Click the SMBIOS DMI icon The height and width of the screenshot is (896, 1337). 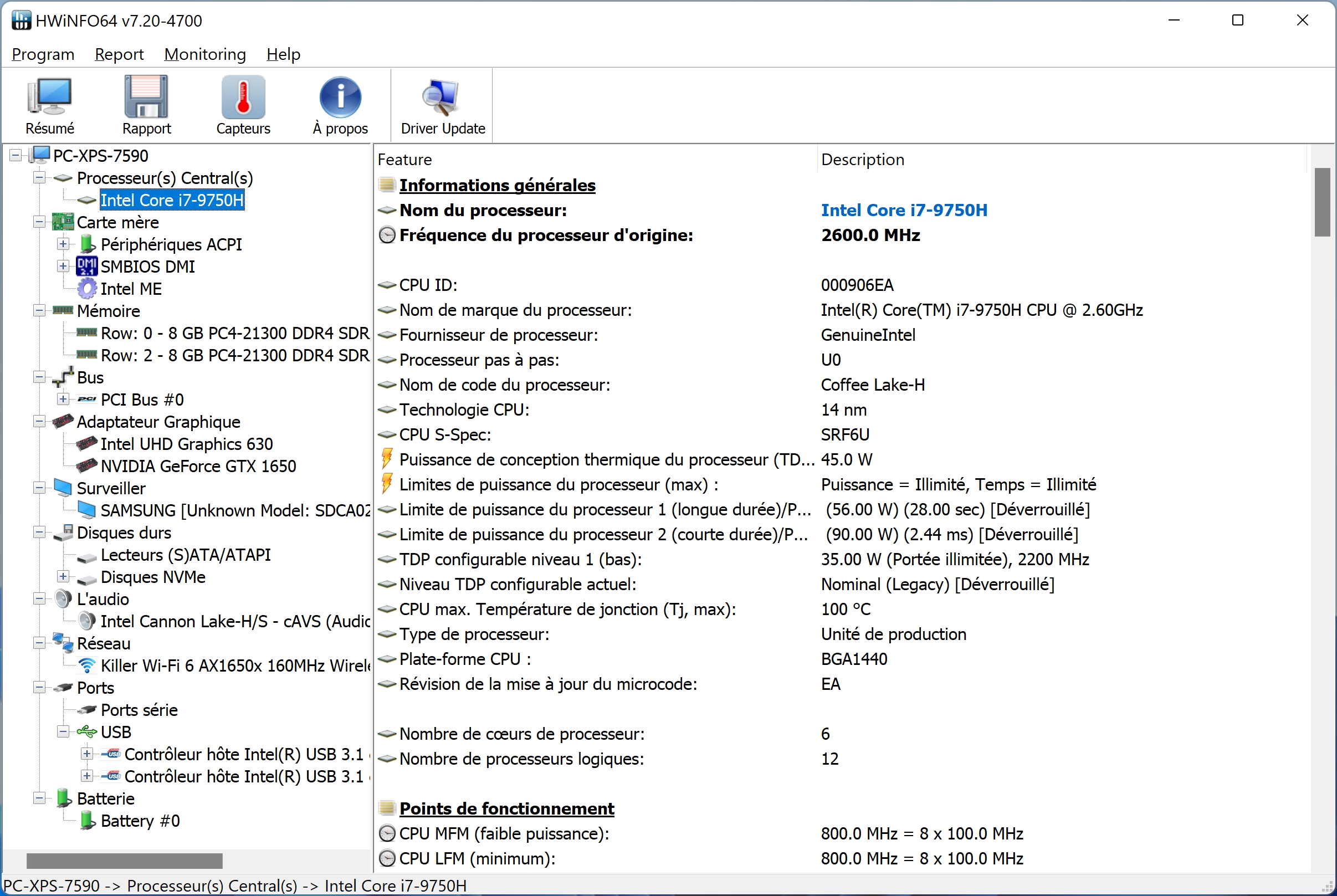point(87,267)
